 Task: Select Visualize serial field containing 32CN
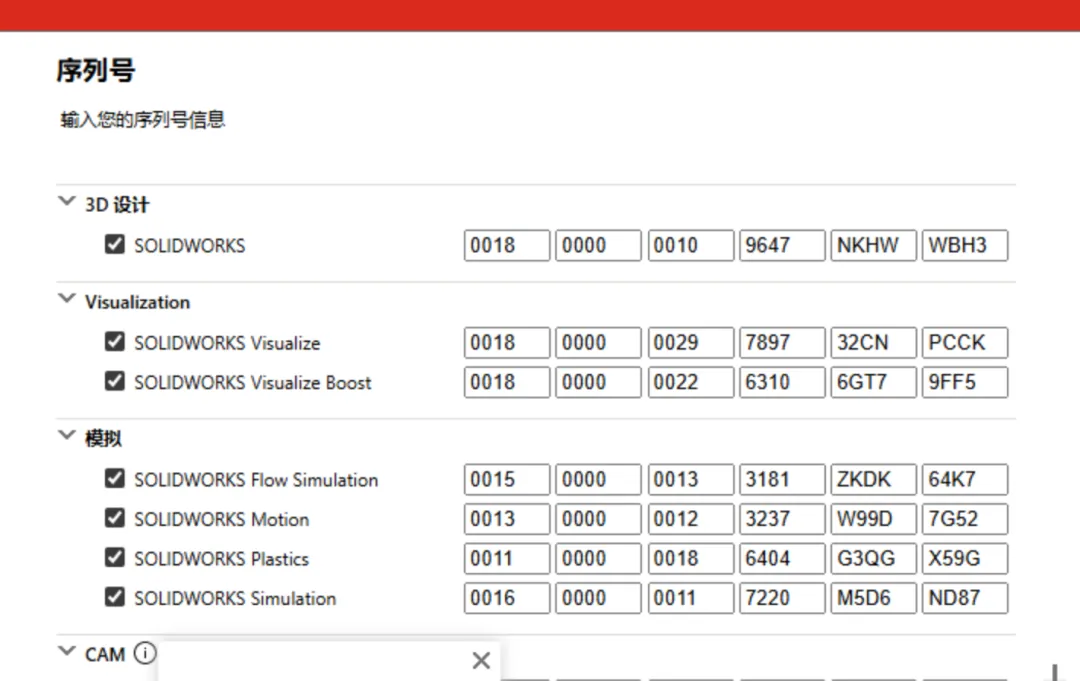pyautogui.click(x=873, y=342)
